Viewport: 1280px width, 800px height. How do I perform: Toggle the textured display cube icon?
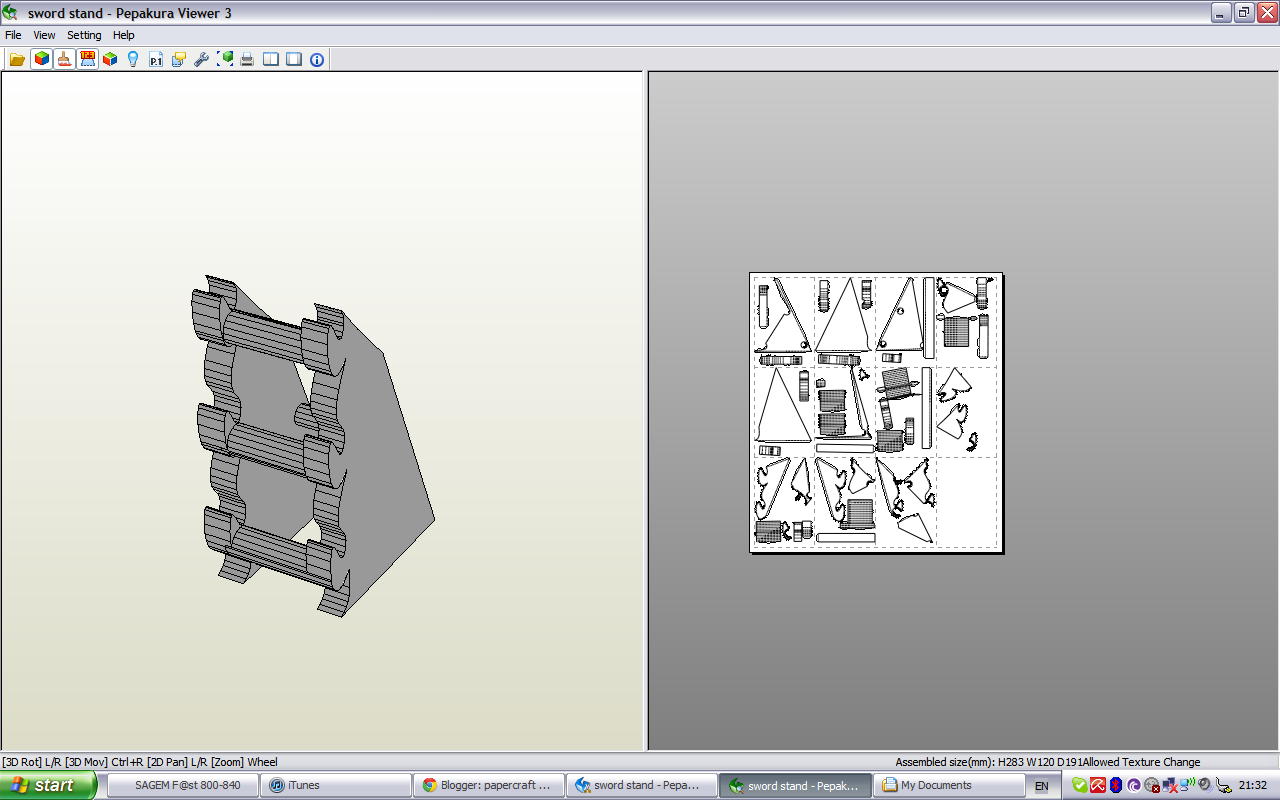(x=41, y=59)
